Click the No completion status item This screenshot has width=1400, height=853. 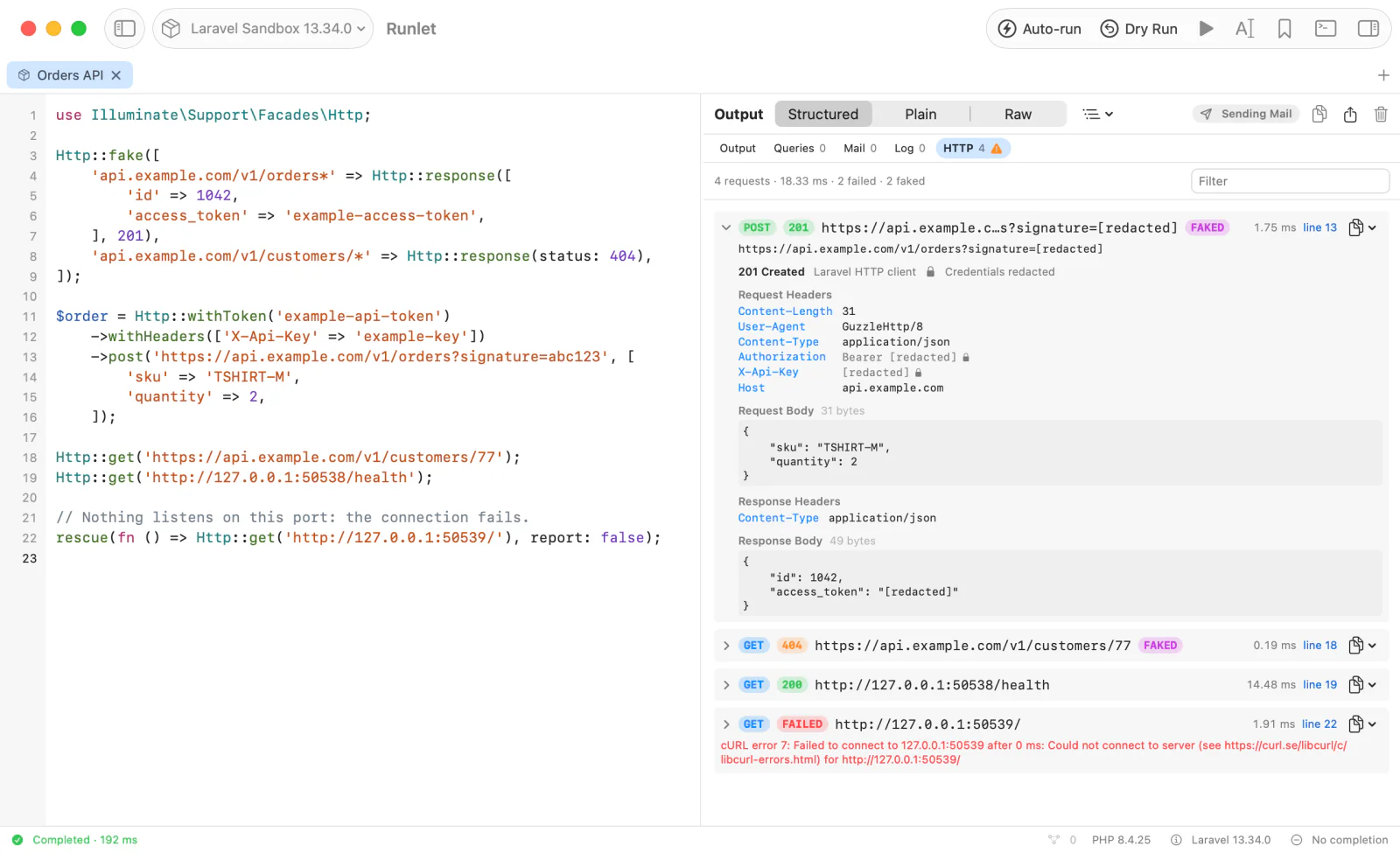click(x=1340, y=840)
